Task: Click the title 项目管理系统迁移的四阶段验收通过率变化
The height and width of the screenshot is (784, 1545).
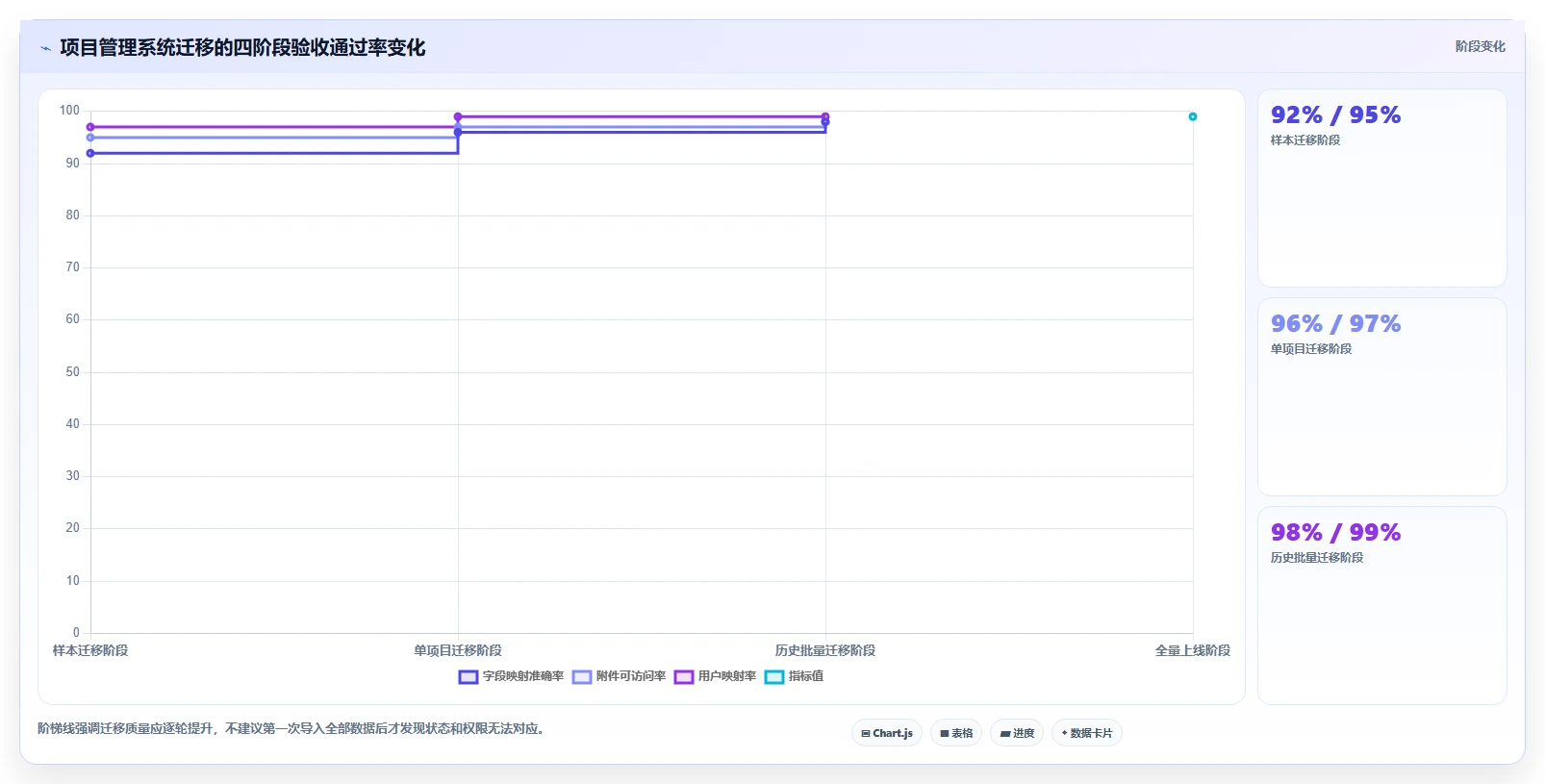Action: 242,47
